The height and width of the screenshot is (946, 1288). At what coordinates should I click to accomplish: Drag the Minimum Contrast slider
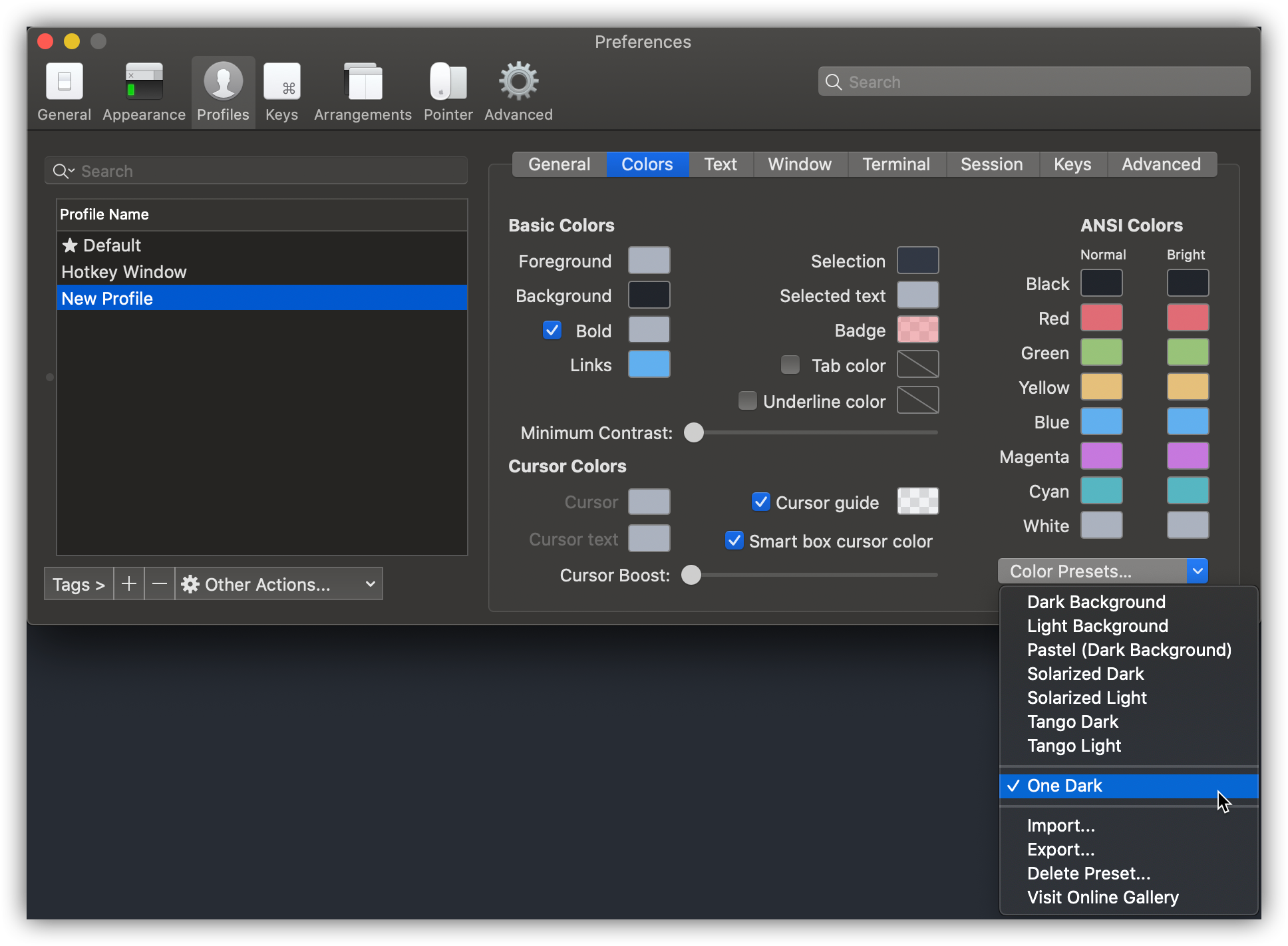point(694,432)
